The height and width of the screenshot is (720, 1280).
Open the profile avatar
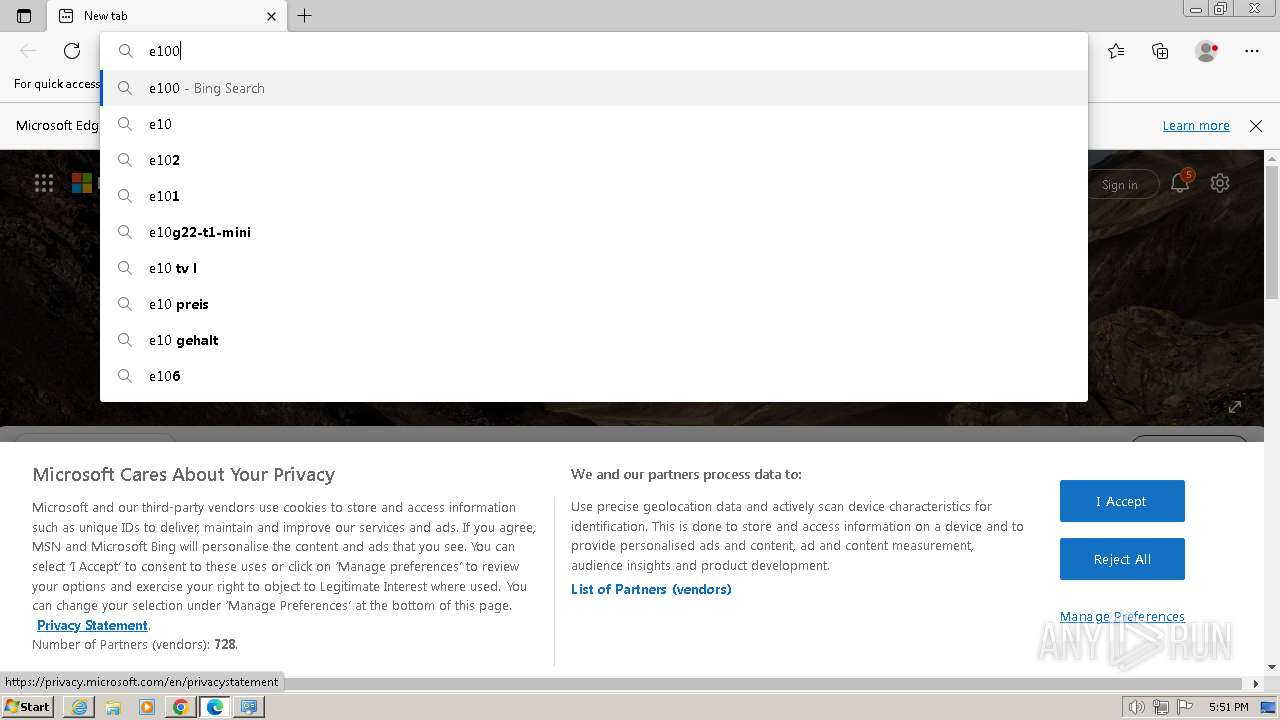[1207, 51]
